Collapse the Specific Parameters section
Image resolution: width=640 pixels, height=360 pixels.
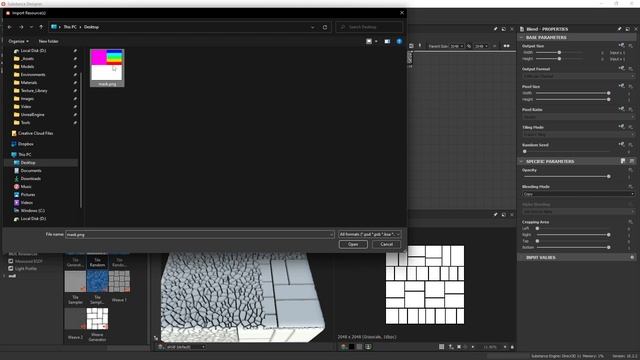(x=521, y=162)
